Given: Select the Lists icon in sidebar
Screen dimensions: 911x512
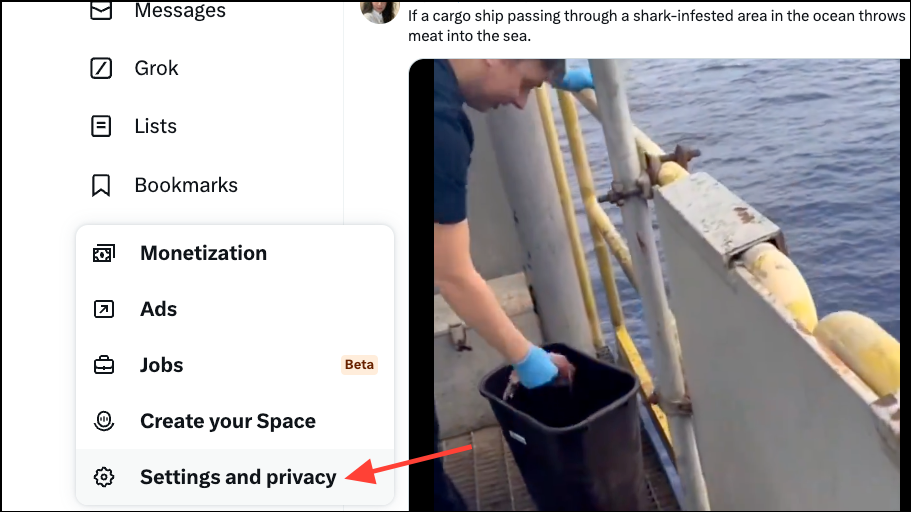Looking at the screenshot, I should pos(101,126).
